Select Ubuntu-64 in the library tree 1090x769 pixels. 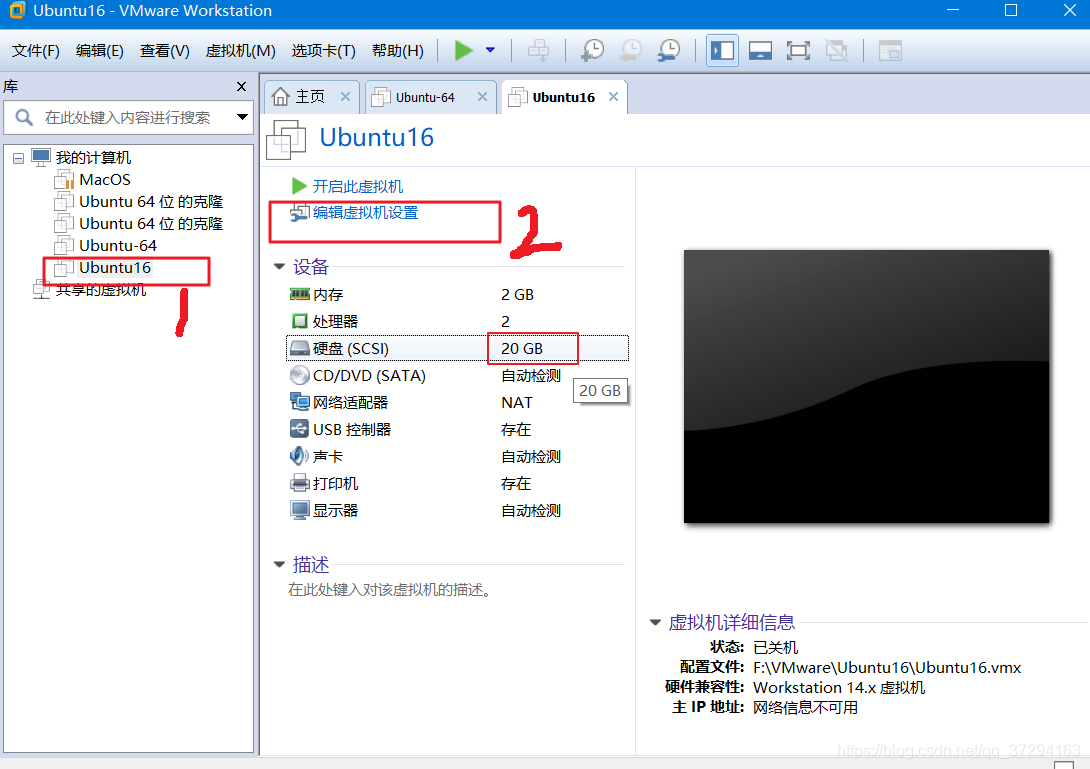[117, 246]
